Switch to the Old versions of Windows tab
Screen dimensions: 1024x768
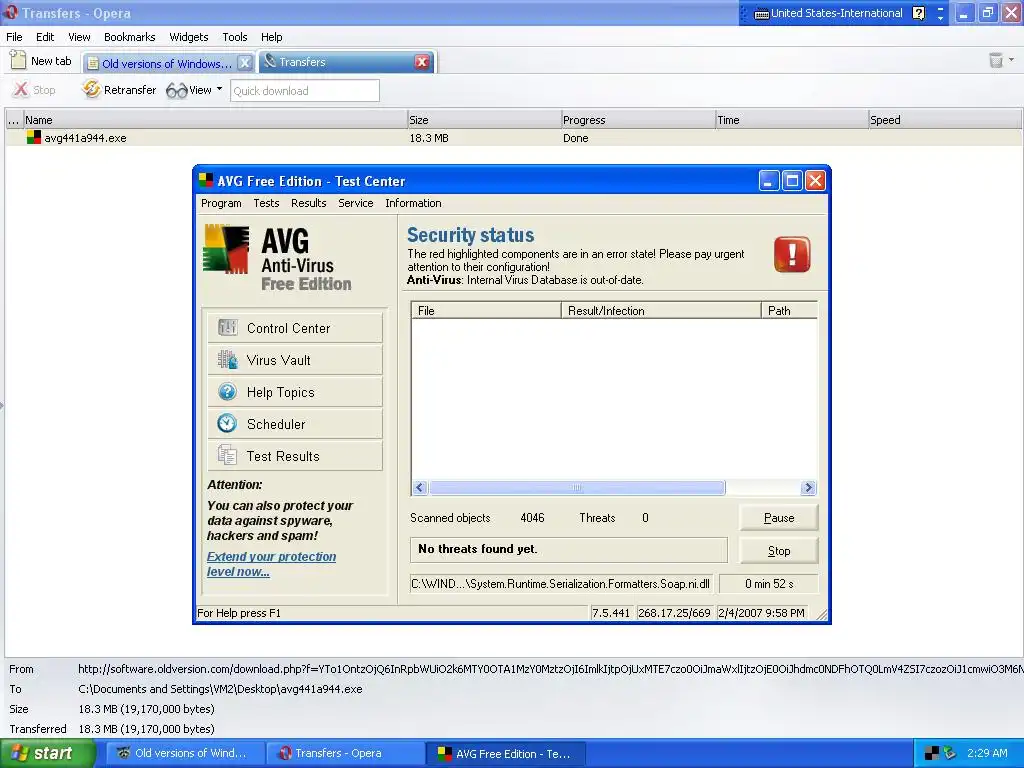[x=159, y=63]
